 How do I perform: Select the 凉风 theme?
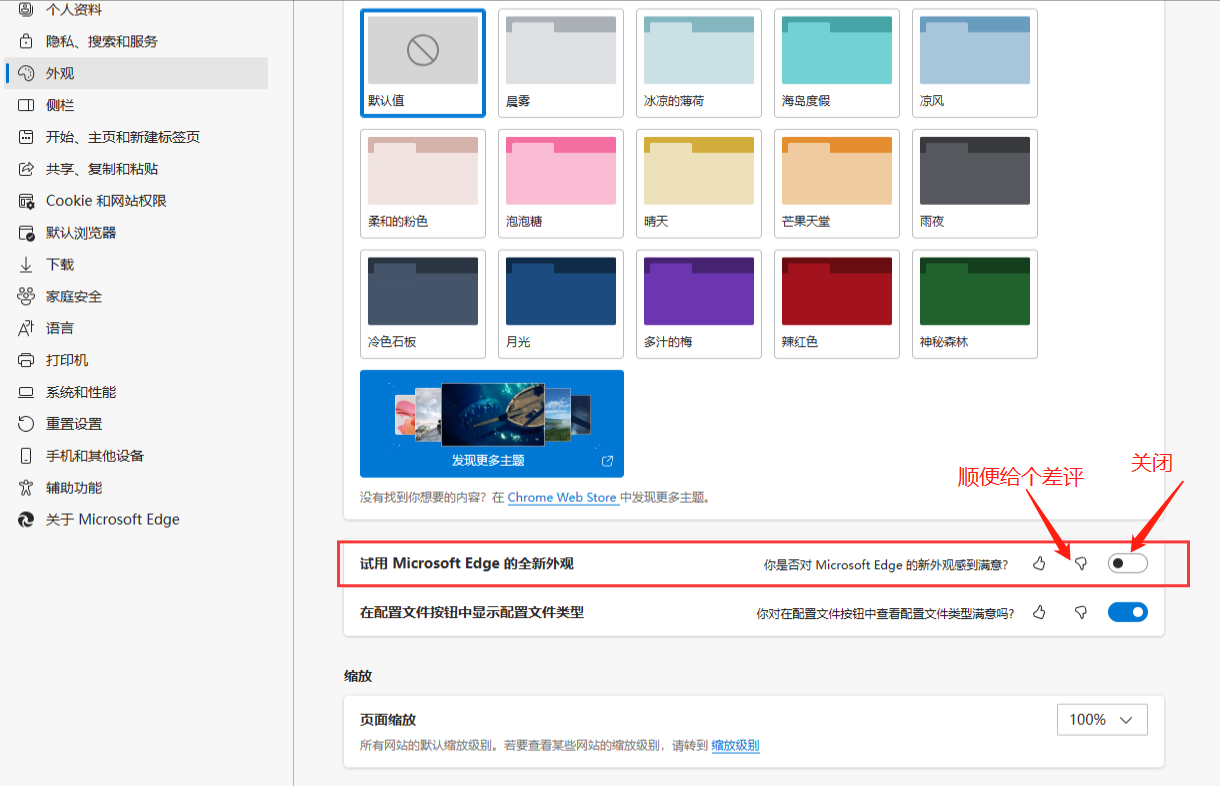975,63
